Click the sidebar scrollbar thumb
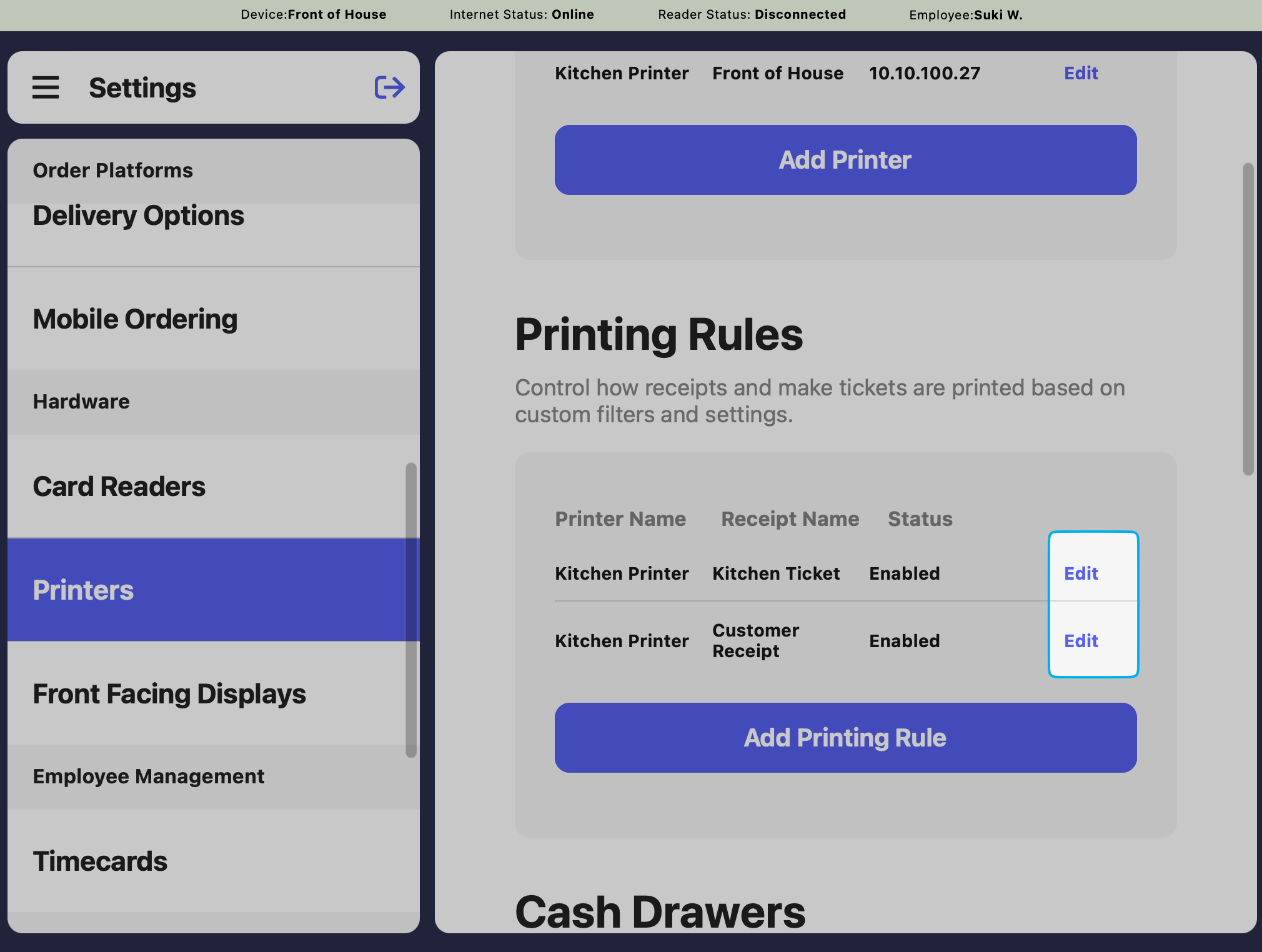Screen dimensions: 1262x952 click(410, 609)
